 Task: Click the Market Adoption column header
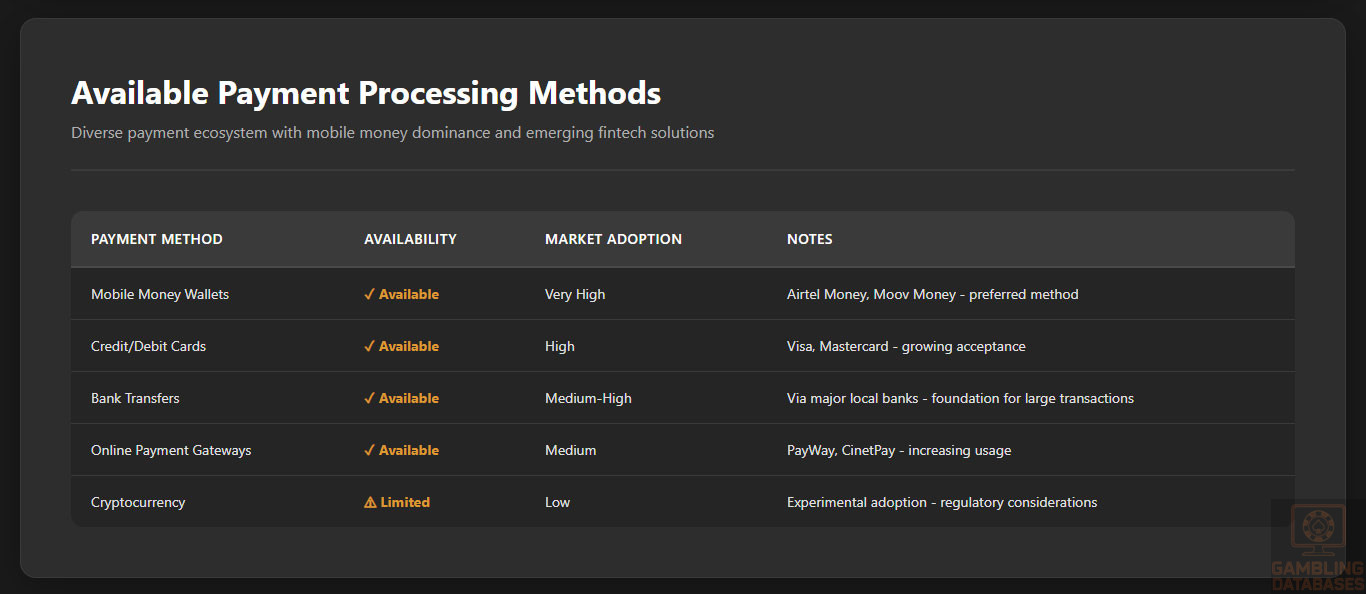pyautogui.click(x=613, y=239)
